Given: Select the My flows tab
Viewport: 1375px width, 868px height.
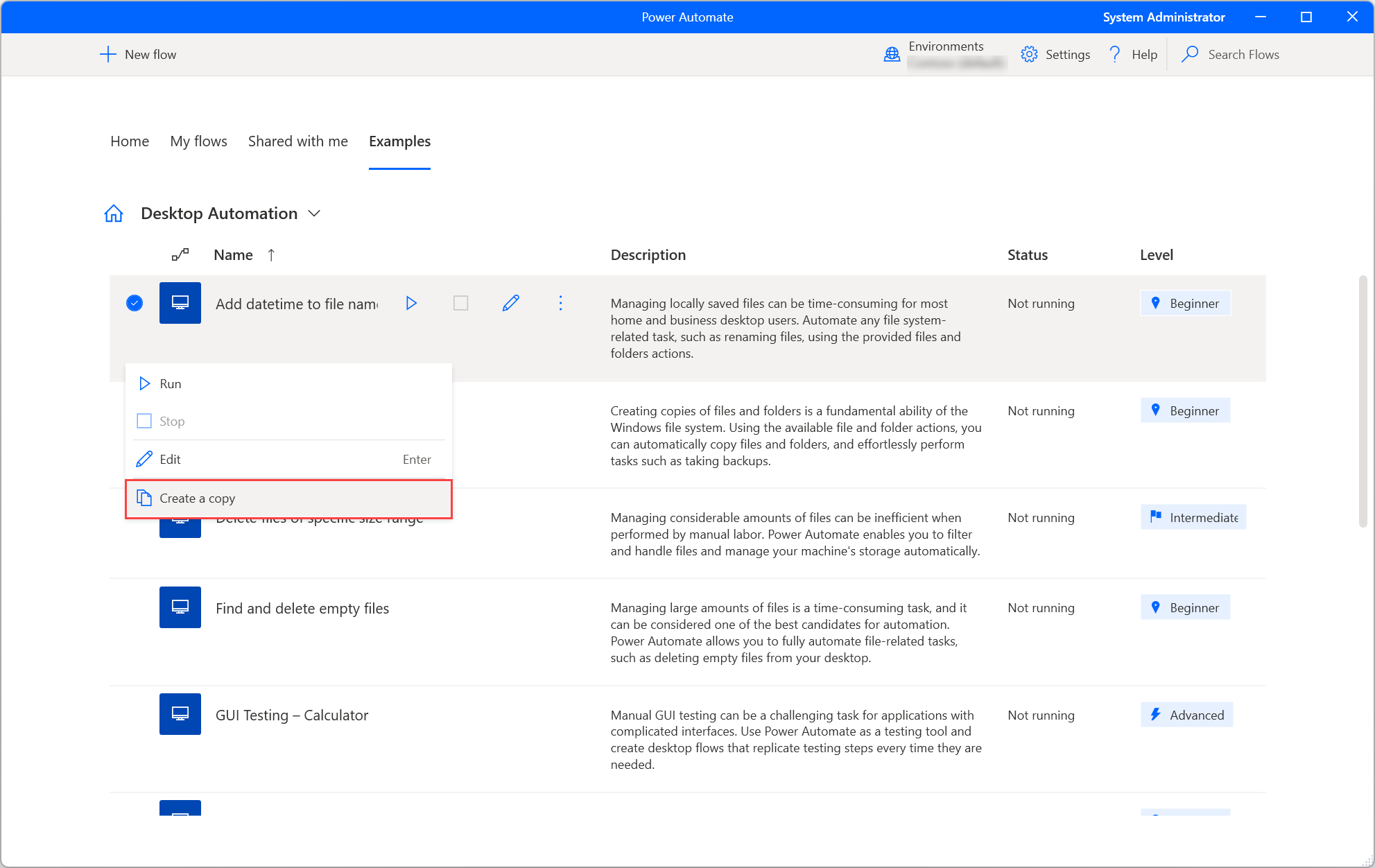Looking at the screenshot, I should [198, 141].
